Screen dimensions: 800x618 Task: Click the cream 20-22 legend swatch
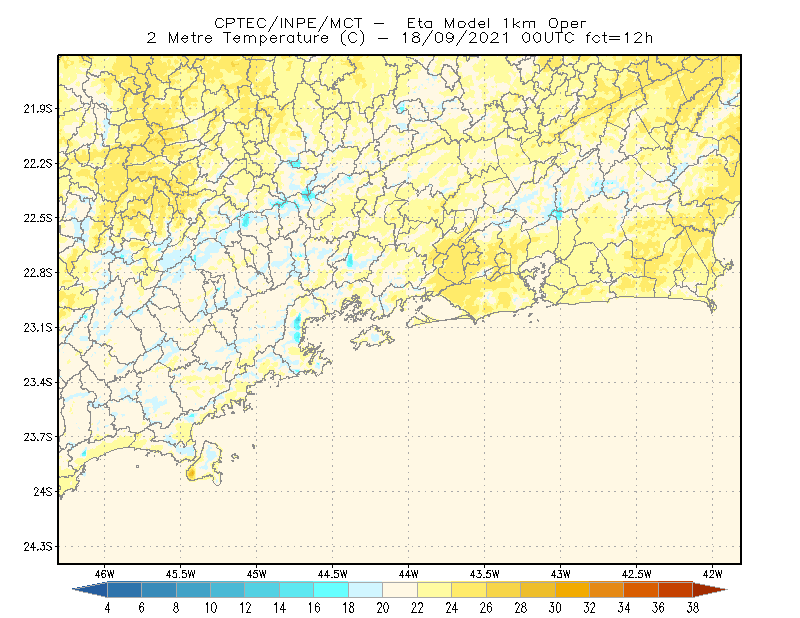click(x=400, y=590)
